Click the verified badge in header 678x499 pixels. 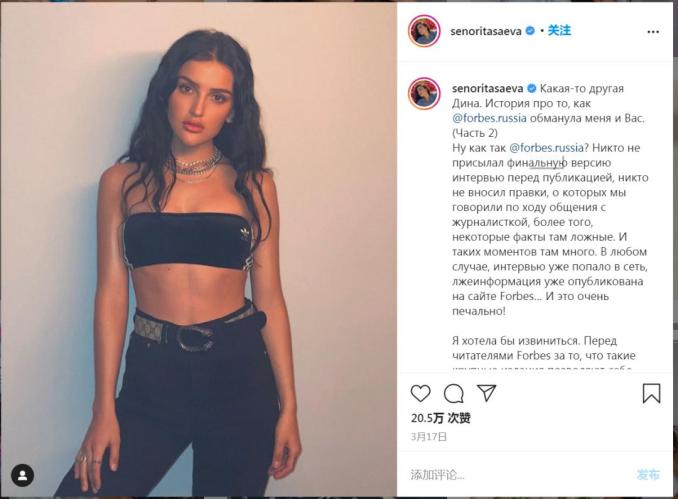click(x=530, y=31)
